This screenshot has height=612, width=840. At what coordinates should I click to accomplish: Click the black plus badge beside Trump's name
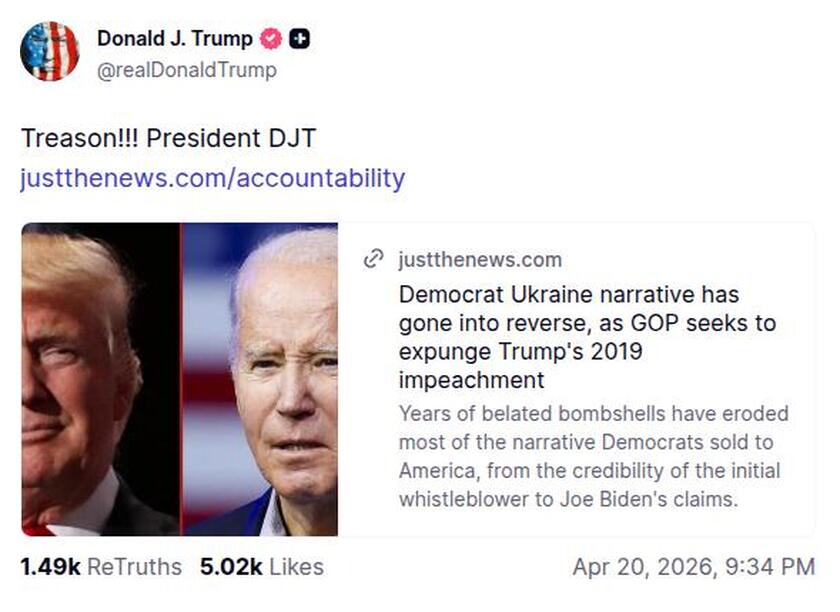295,38
